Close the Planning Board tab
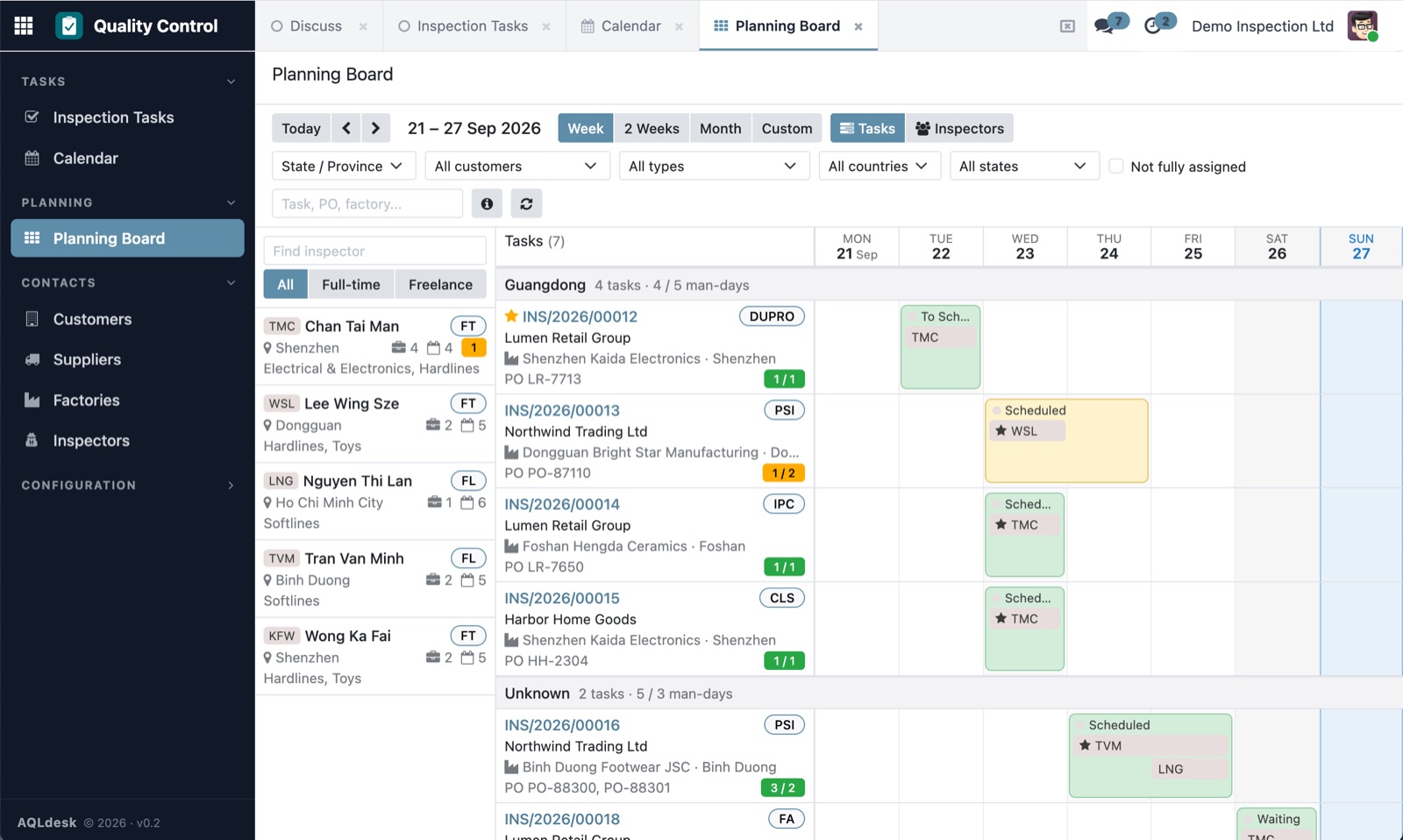Viewport: 1403px width, 840px height. pyautogui.click(x=858, y=26)
